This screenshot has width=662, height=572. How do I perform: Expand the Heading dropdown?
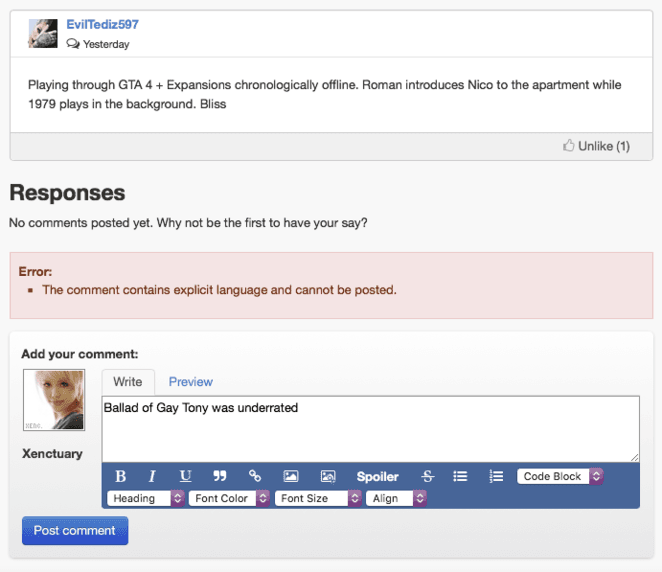coord(146,498)
